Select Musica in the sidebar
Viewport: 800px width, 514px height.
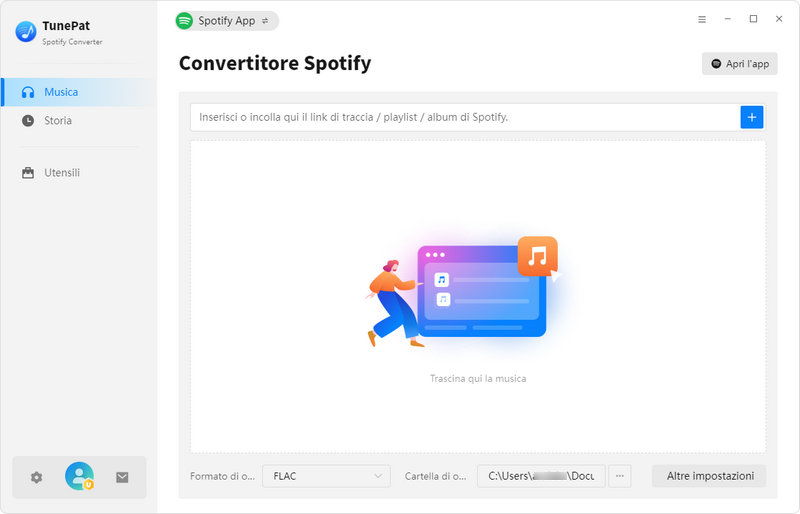(x=79, y=92)
